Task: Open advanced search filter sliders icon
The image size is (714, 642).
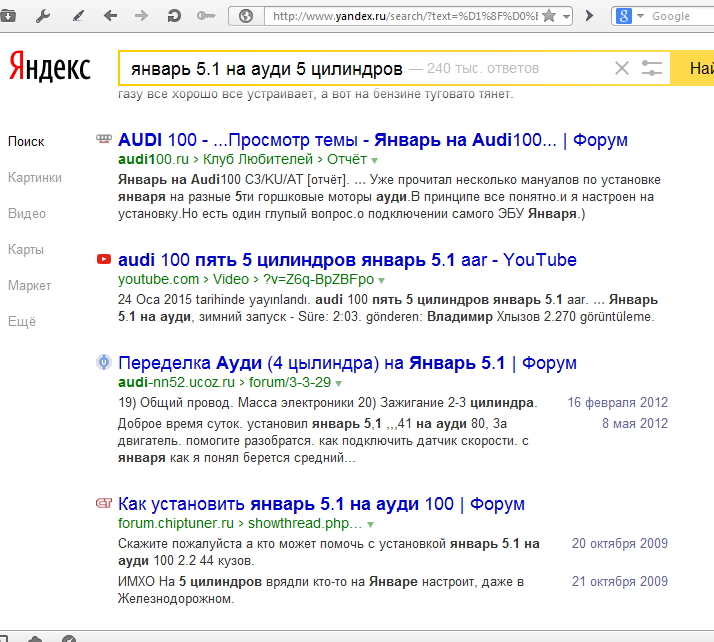Action: [652, 68]
